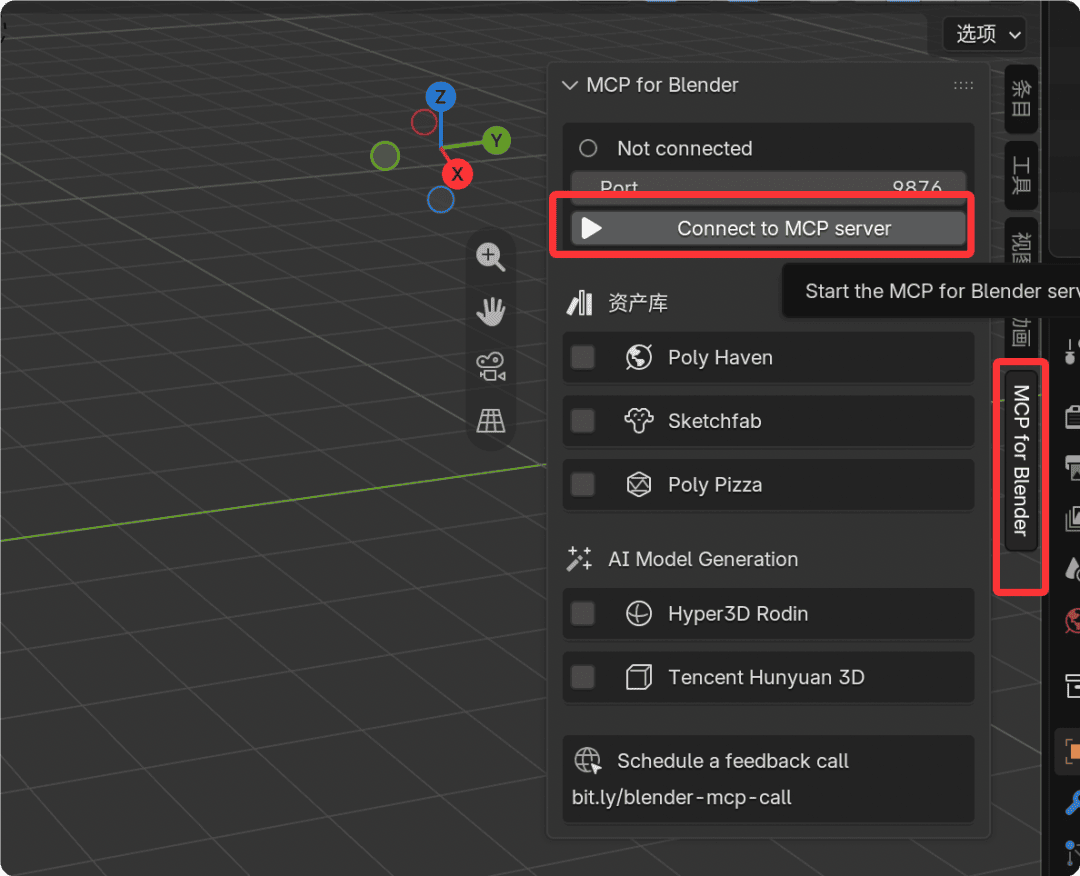The image size is (1080, 876).
Task: Click the zoom magnifier viewport icon
Action: (490, 257)
